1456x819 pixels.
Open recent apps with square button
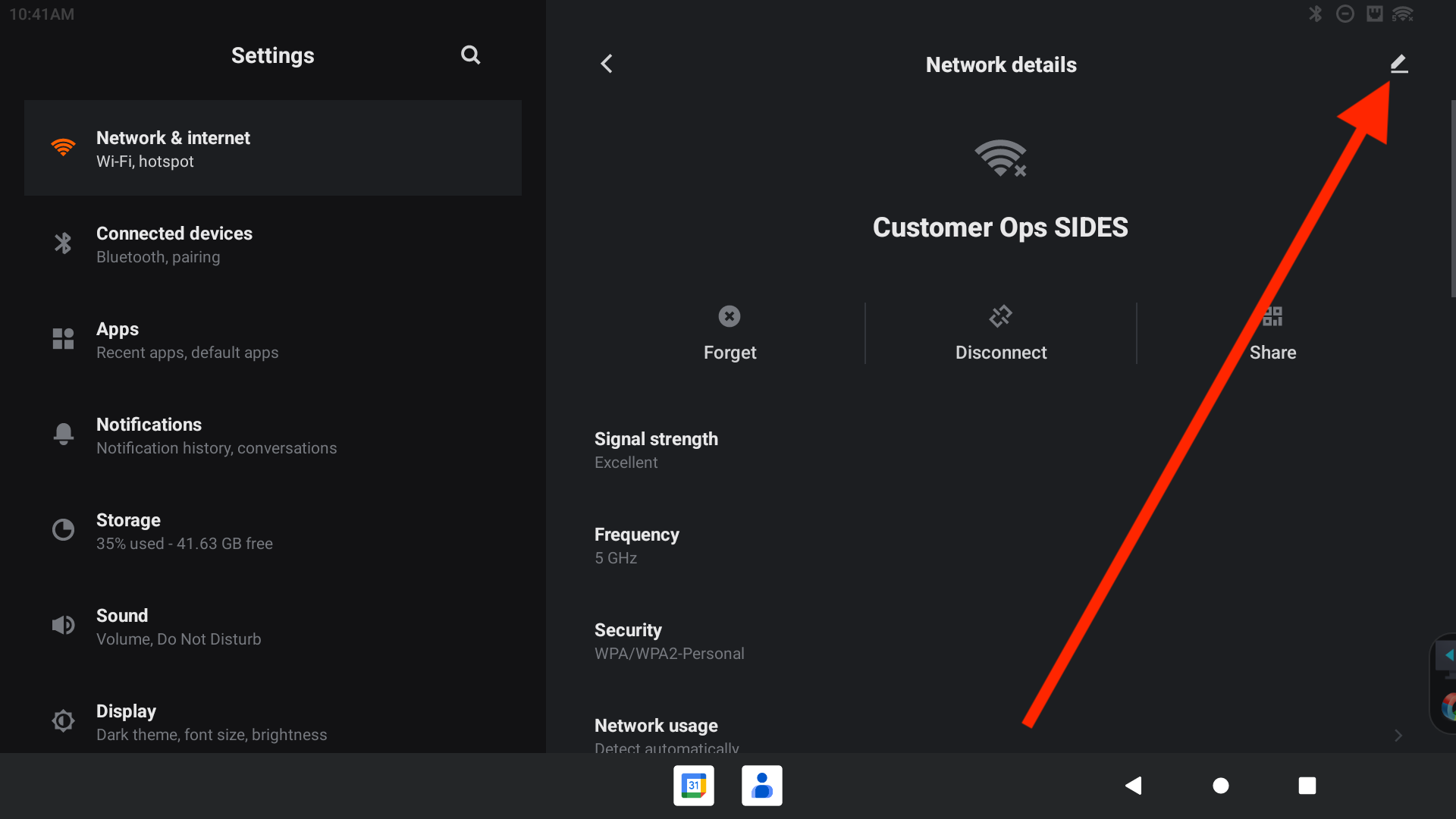1307,786
